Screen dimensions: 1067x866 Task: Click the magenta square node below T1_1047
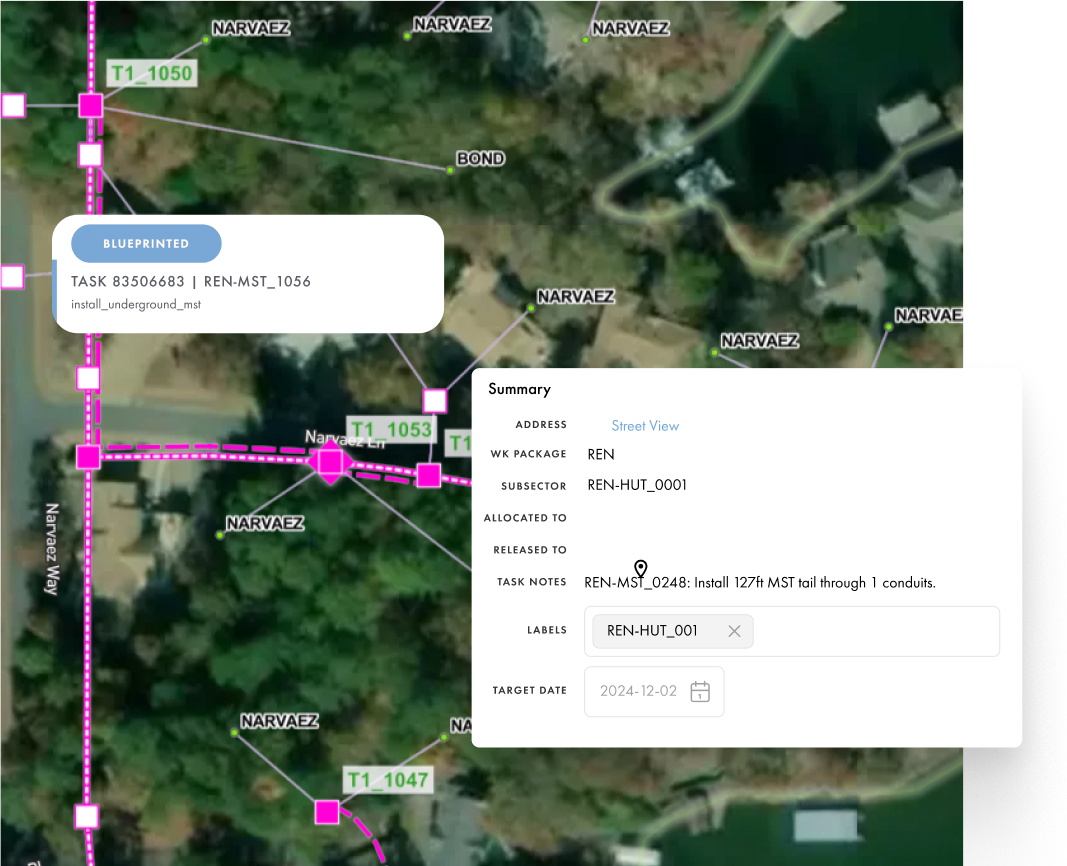pos(327,812)
